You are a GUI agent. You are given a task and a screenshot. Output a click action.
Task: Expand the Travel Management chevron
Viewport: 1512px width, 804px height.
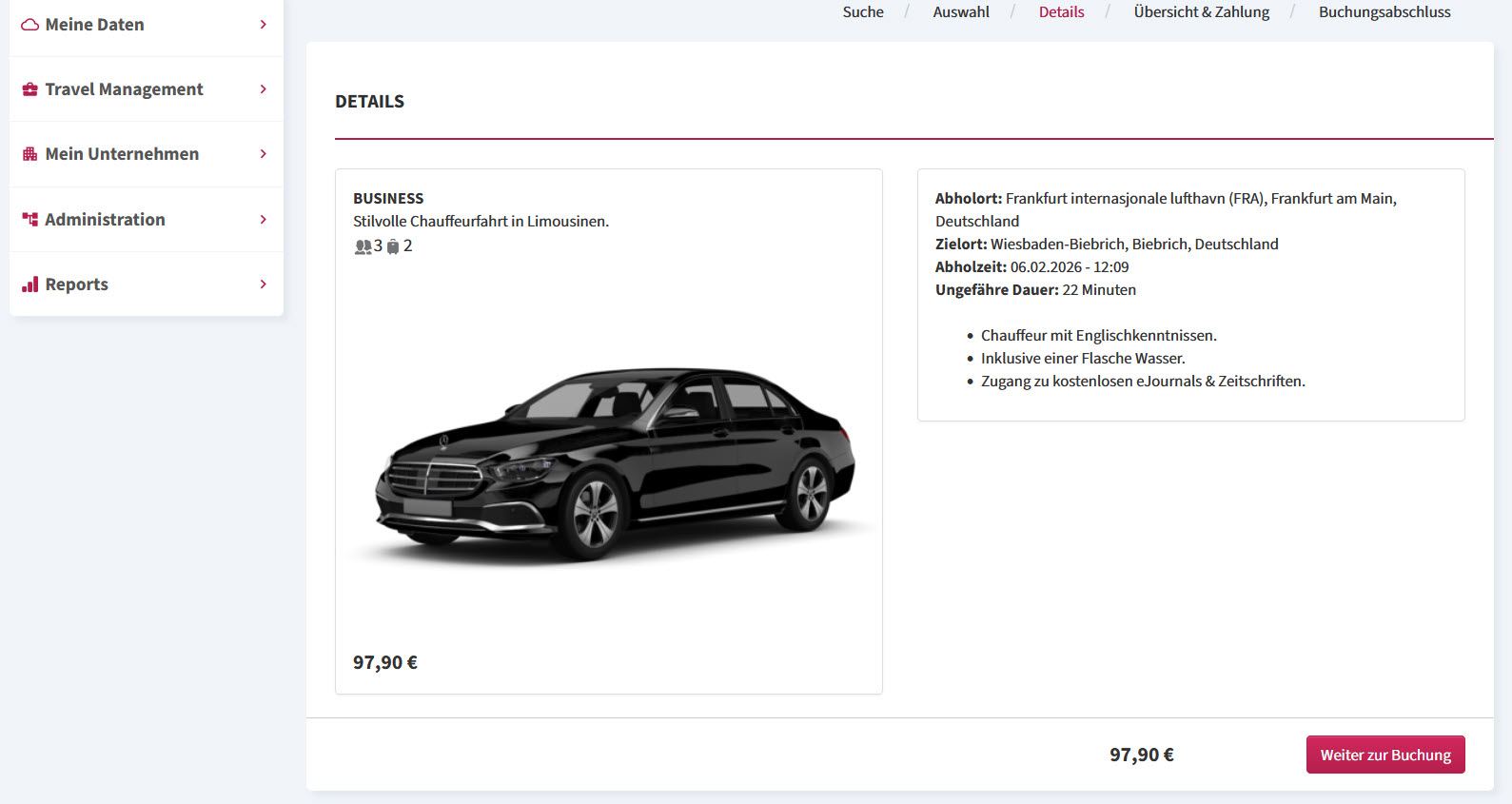(x=264, y=89)
